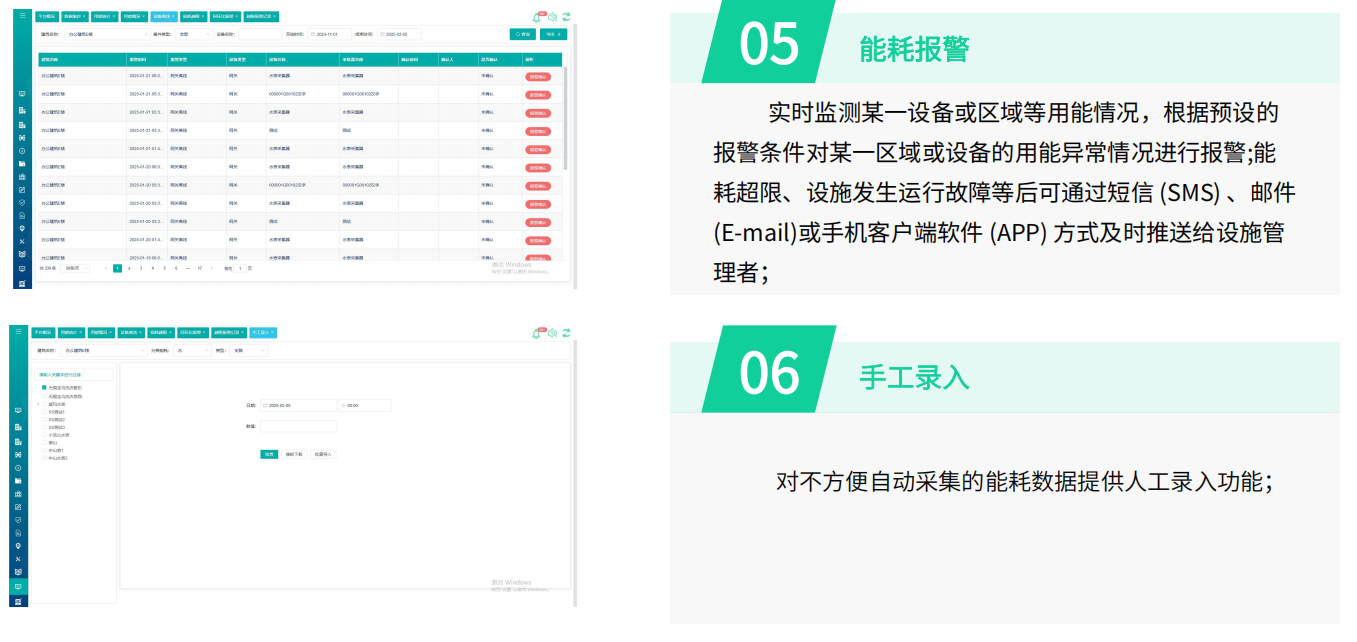Open the edit-pencil sidebar icon on alarm list screen
The height and width of the screenshot is (642, 1357).
(22, 190)
